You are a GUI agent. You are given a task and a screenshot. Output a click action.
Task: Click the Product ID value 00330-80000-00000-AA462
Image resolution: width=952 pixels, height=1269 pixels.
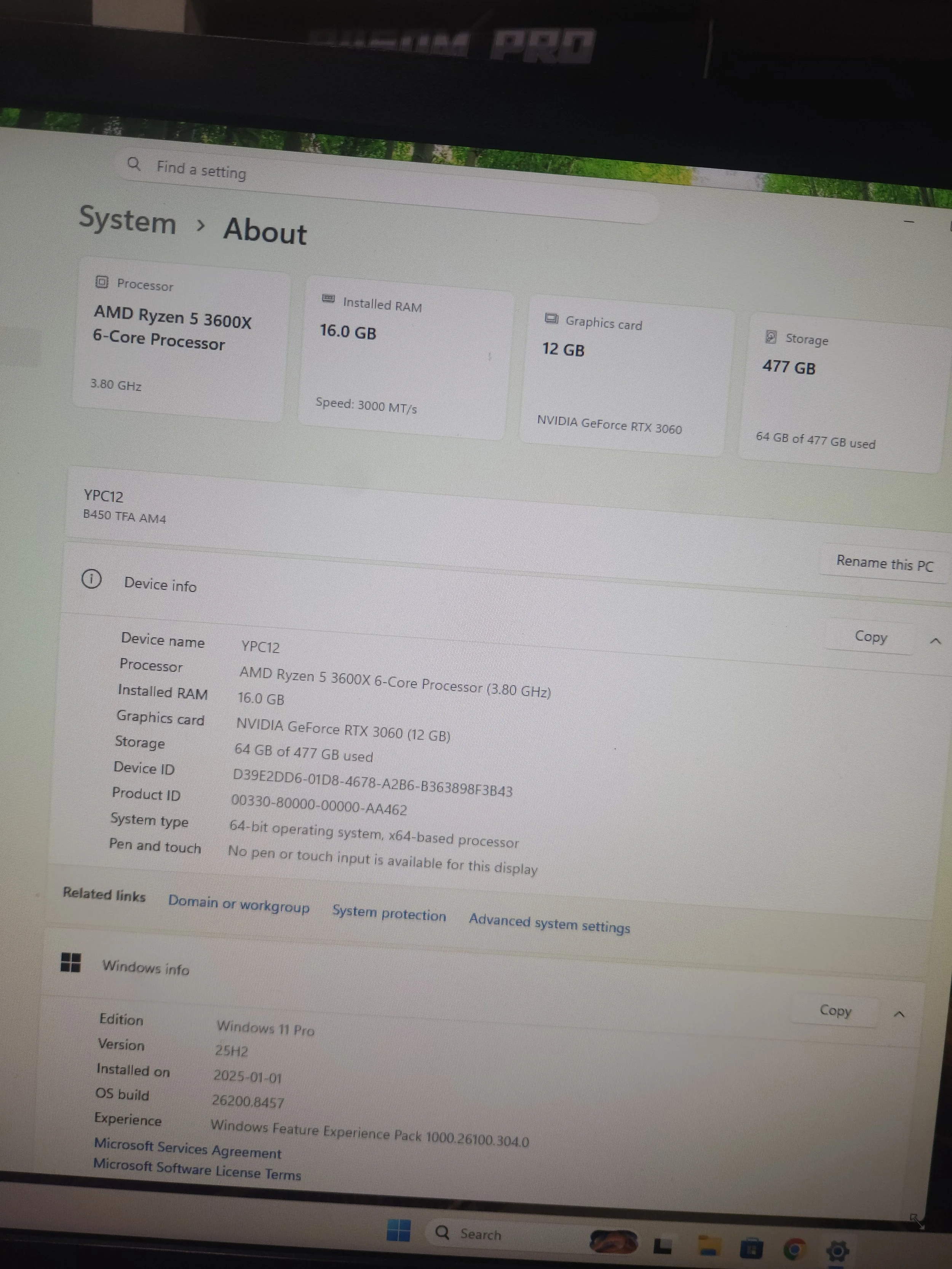pos(319,805)
